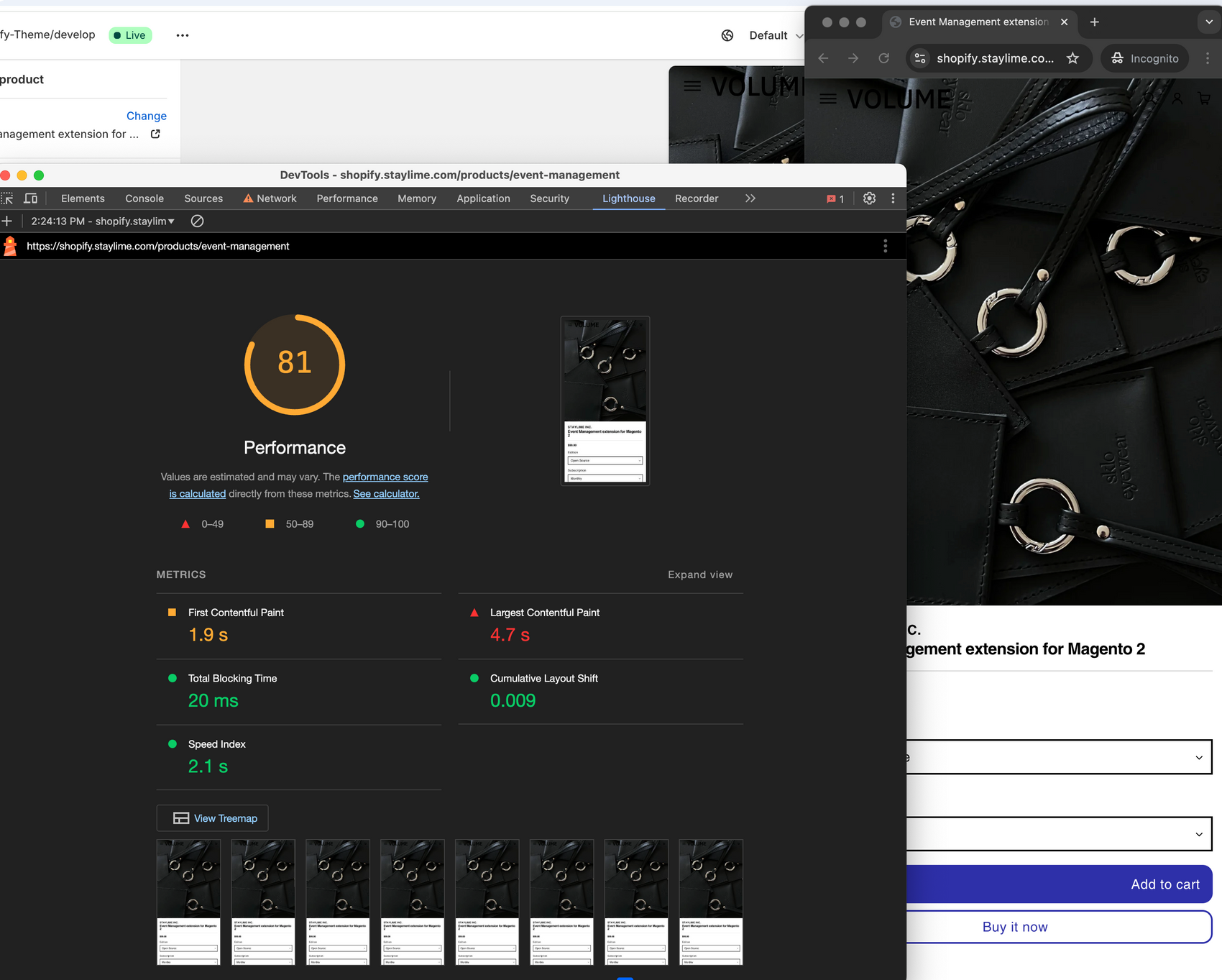This screenshot has width=1222, height=980.
Task: Open the Chrome three-dot menu
Action: (x=1208, y=58)
